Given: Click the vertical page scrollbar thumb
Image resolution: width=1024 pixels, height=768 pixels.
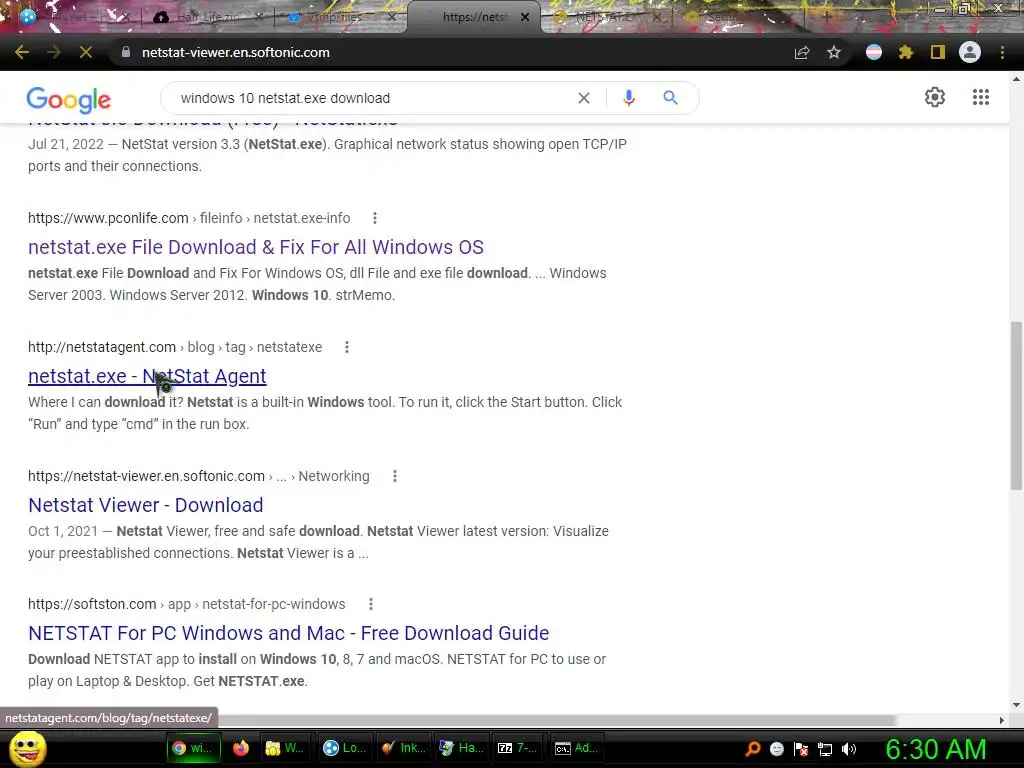Looking at the screenshot, I should coord(1016,406).
